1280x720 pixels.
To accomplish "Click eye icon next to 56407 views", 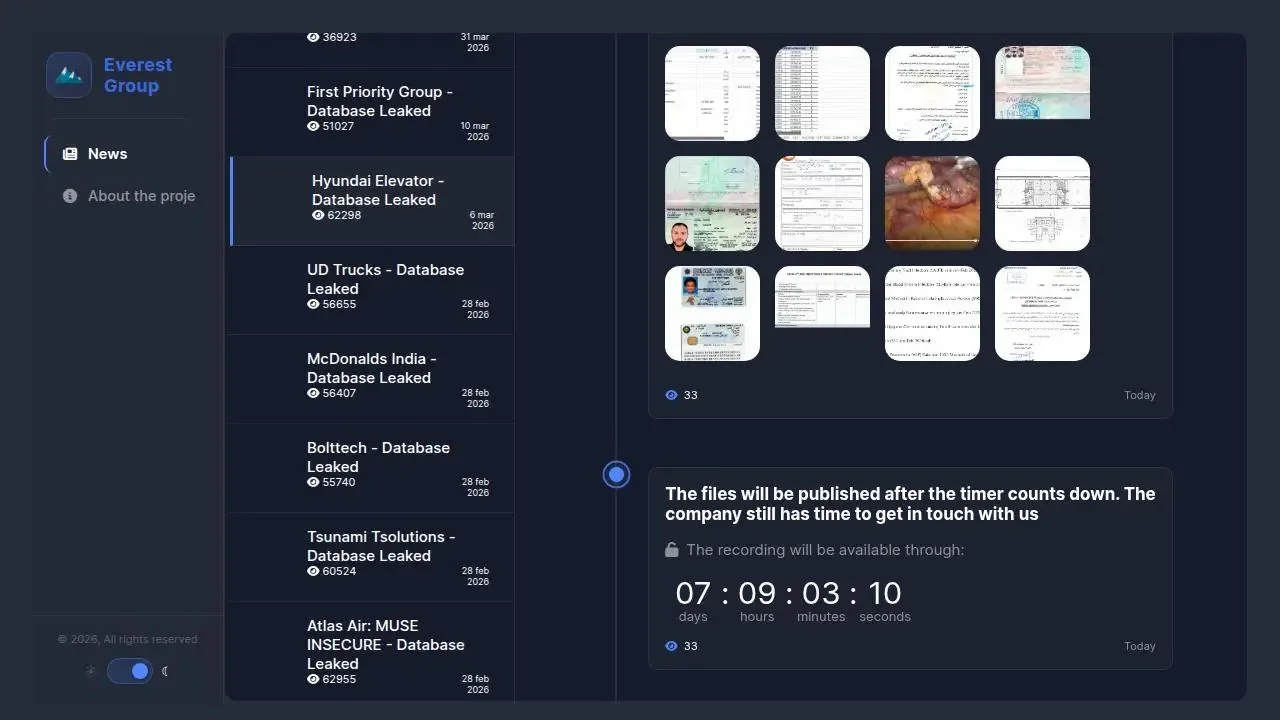I will tap(313, 393).
